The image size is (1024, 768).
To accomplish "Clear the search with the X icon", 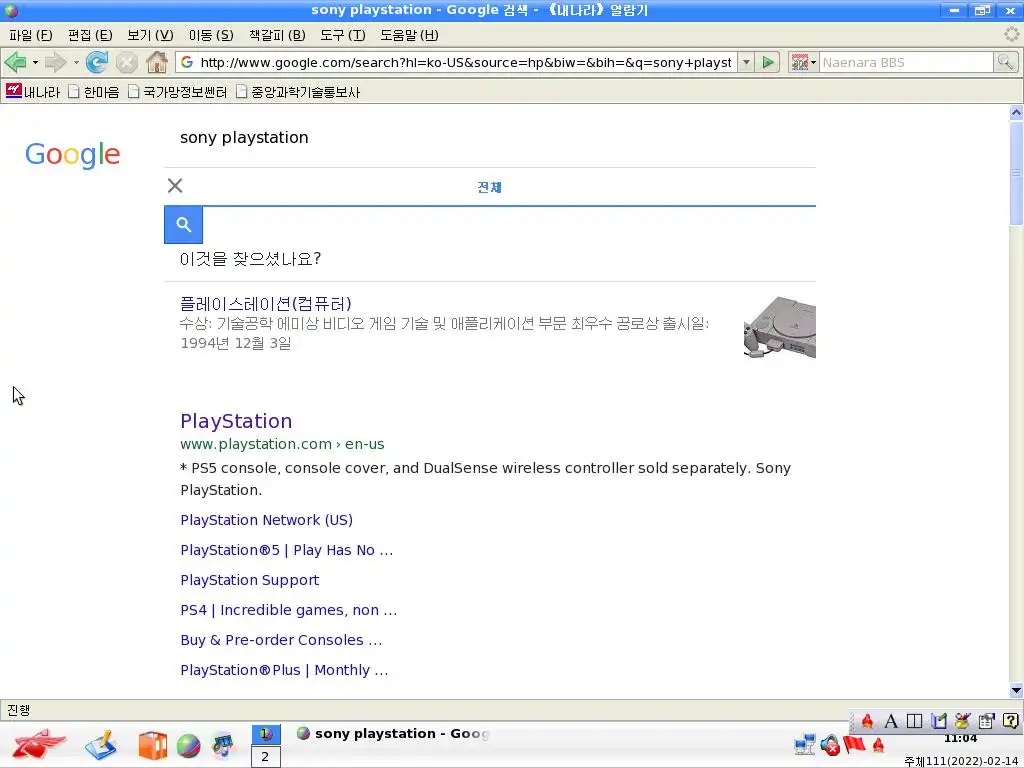I will point(175,186).
